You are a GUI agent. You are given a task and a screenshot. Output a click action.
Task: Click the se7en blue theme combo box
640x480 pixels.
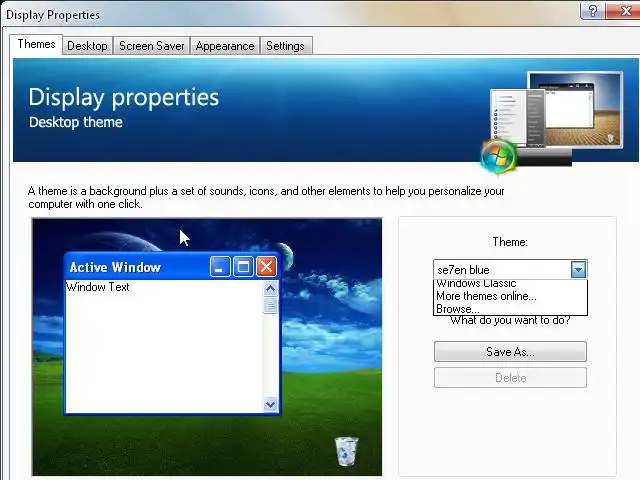[x=510, y=269]
